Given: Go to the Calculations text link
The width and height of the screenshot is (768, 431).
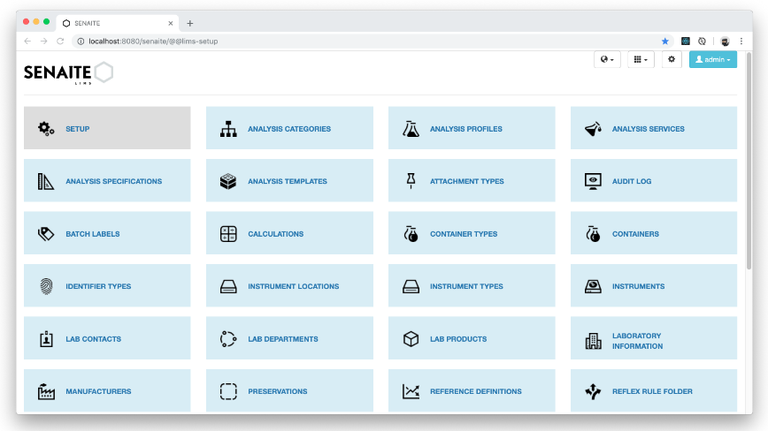Looking at the screenshot, I should click(275, 234).
